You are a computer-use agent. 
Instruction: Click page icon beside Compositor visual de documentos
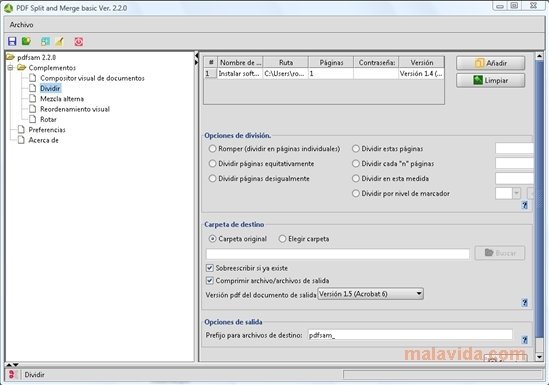33,78
